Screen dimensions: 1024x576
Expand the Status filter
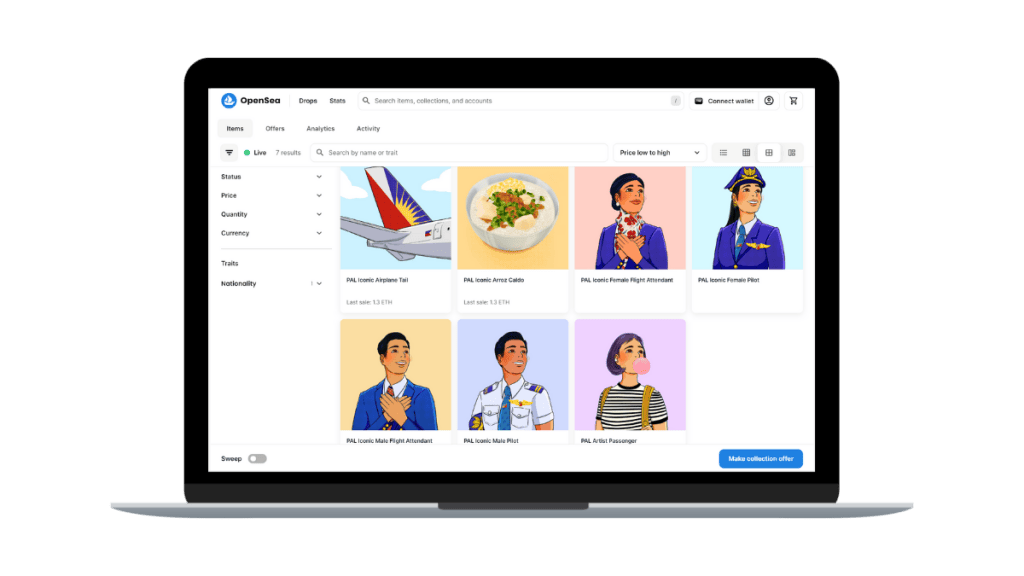point(271,177)
